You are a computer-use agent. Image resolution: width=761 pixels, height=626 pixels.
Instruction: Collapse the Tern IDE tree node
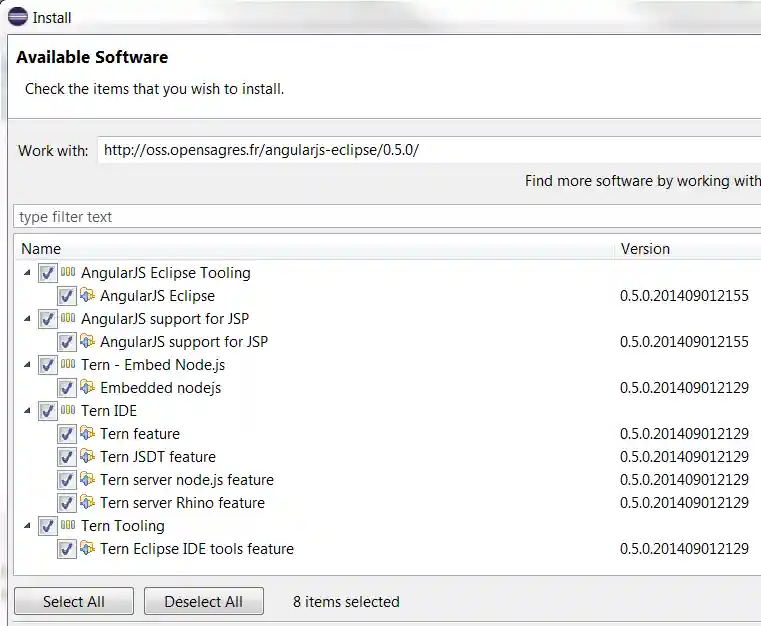27,411
